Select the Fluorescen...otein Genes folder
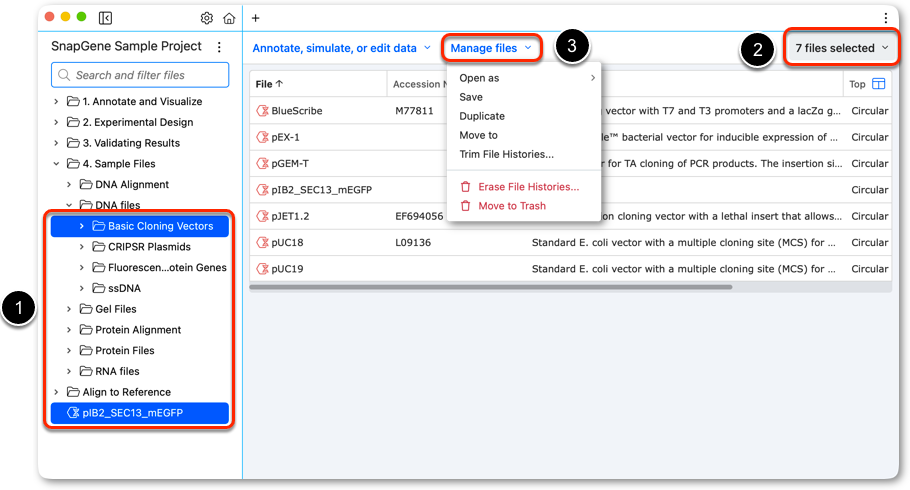 coord(167,268)
